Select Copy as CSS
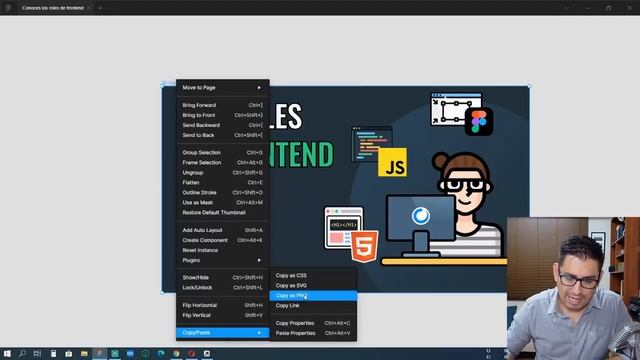 [313, 276]
